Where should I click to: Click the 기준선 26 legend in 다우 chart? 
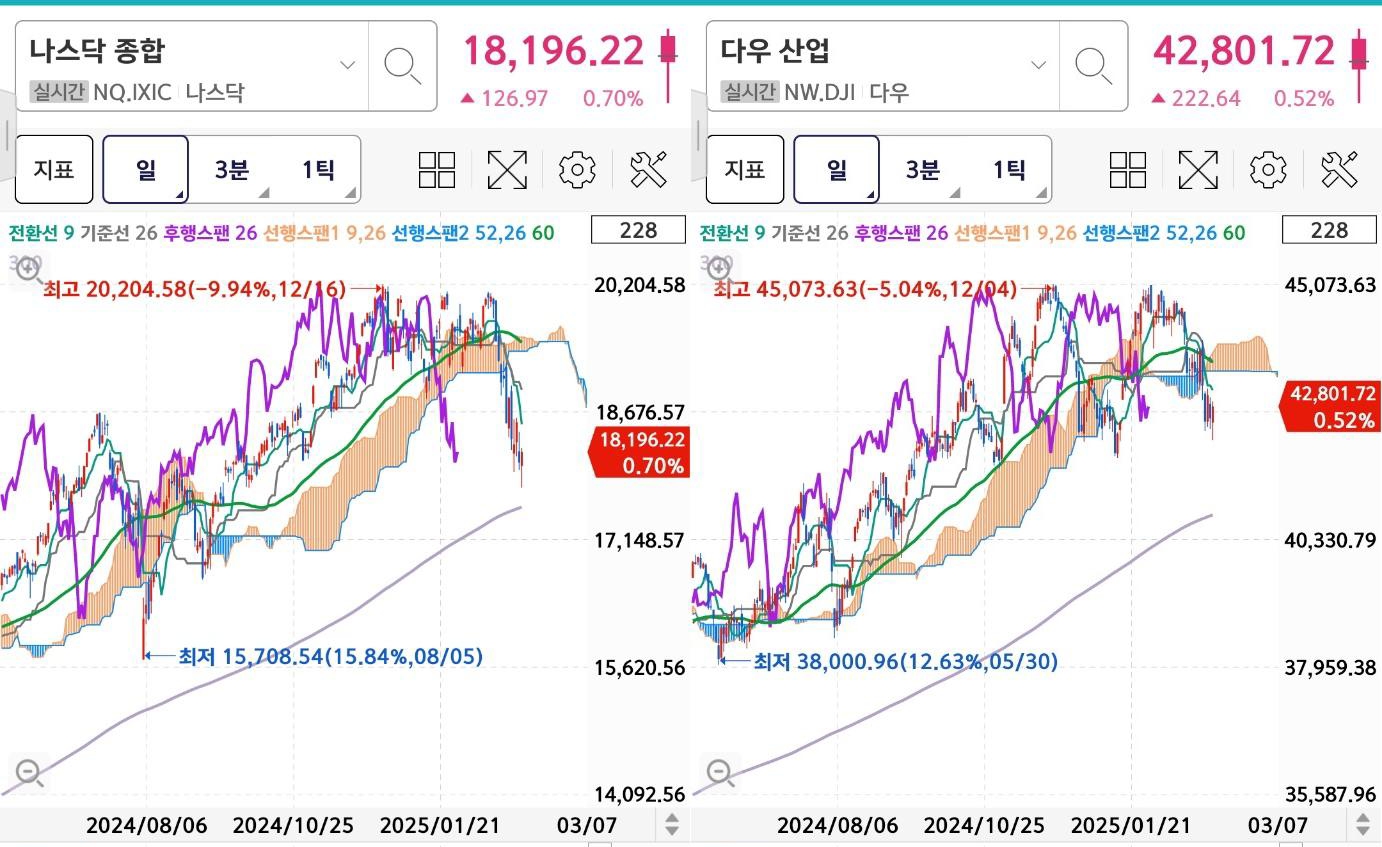pyautogui.click(x=809, y=233)
